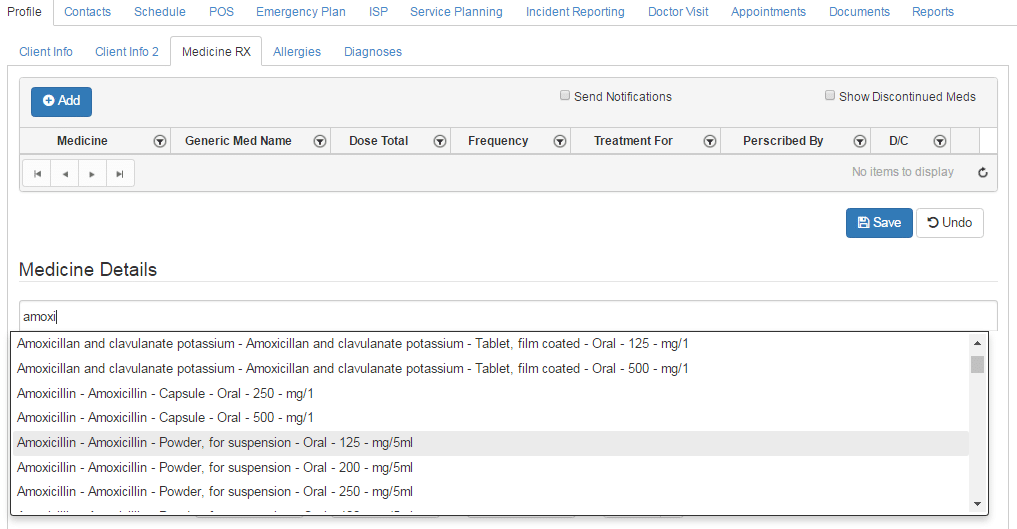Open the Treatment For column filter
The image size is (1017, 529).
(709, 141)
